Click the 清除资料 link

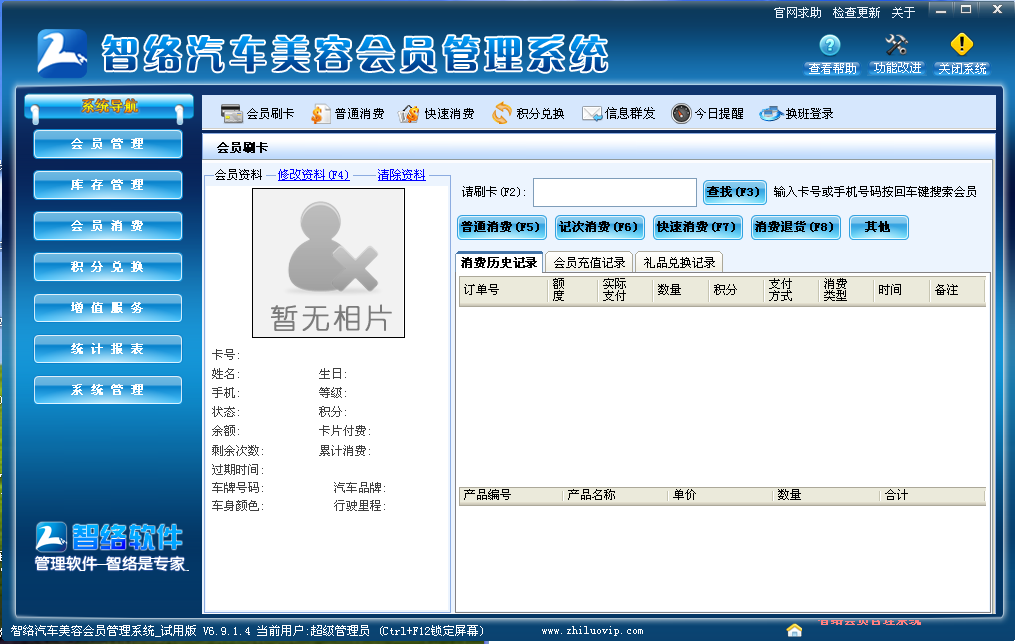click(x=401, y=175)
